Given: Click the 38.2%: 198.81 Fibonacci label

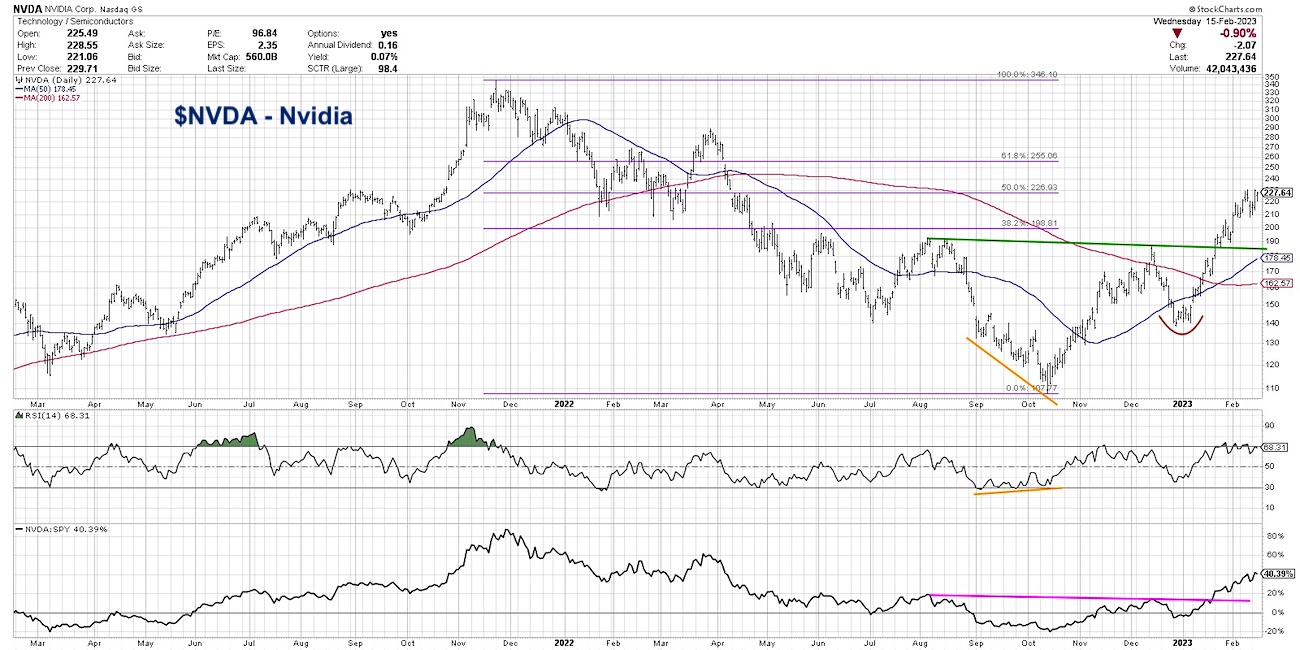Looking at the screenshot, I should point(1029,224).
